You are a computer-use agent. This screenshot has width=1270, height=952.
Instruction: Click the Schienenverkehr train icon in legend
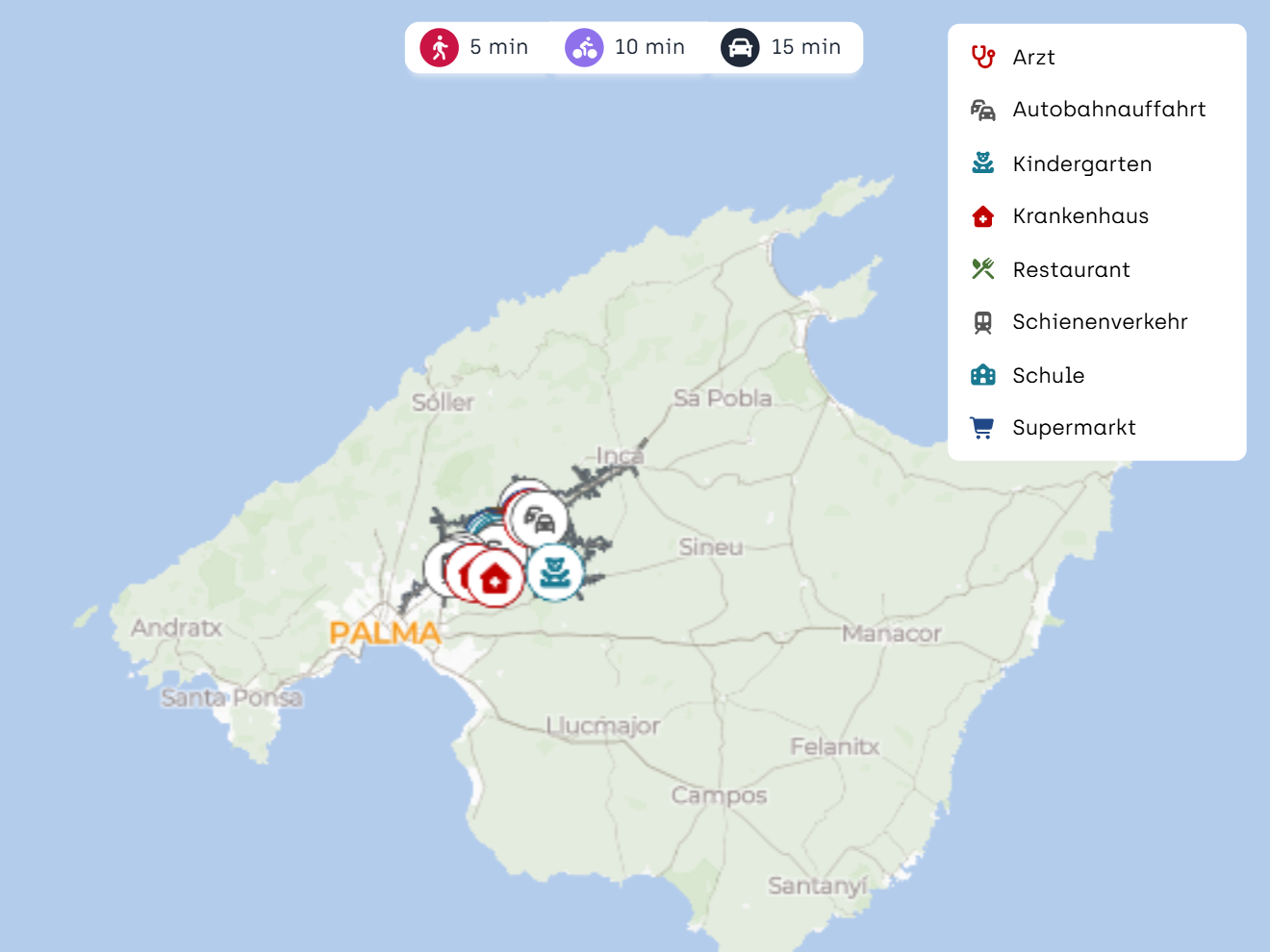tap(982, 322)
